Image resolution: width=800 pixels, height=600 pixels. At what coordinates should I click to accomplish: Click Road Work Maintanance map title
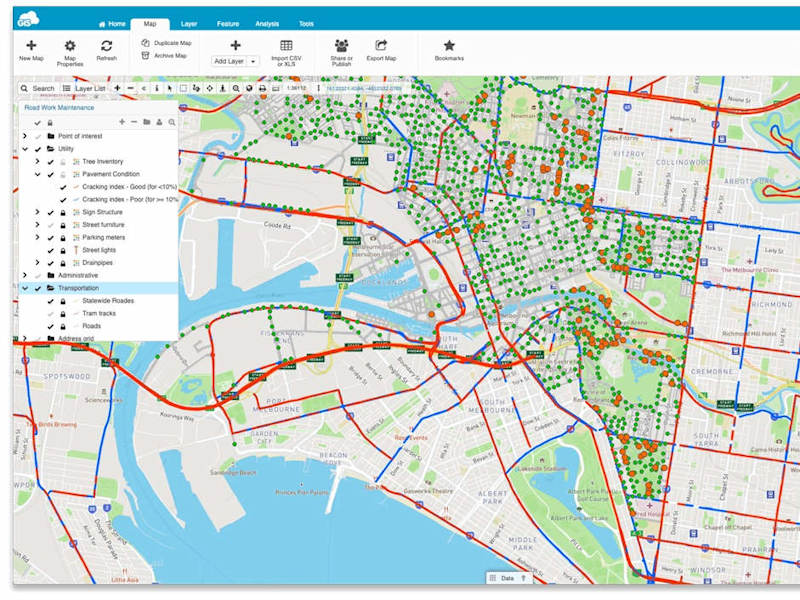[x=59, y=108]
